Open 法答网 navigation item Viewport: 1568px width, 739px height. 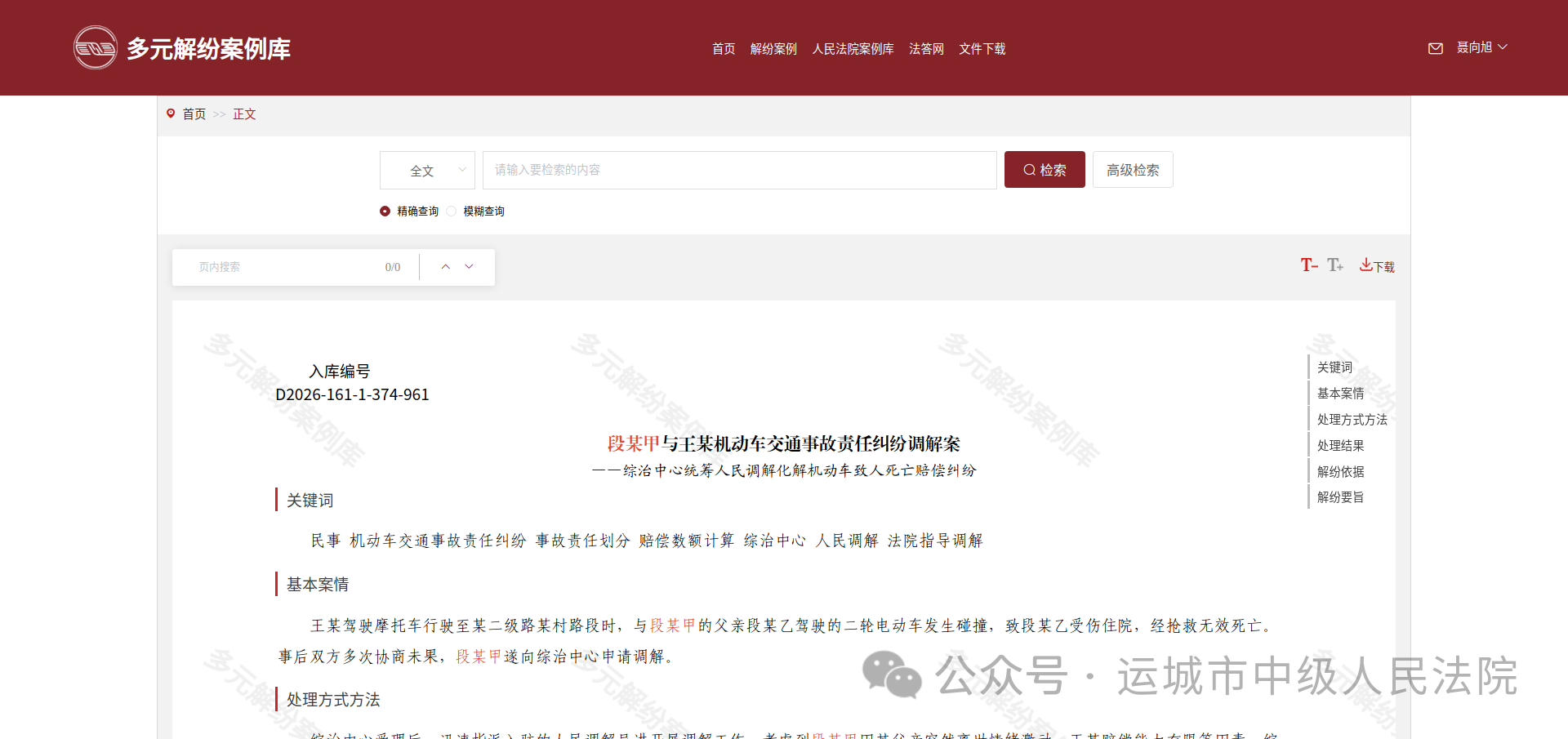click(x=926, y=49)
